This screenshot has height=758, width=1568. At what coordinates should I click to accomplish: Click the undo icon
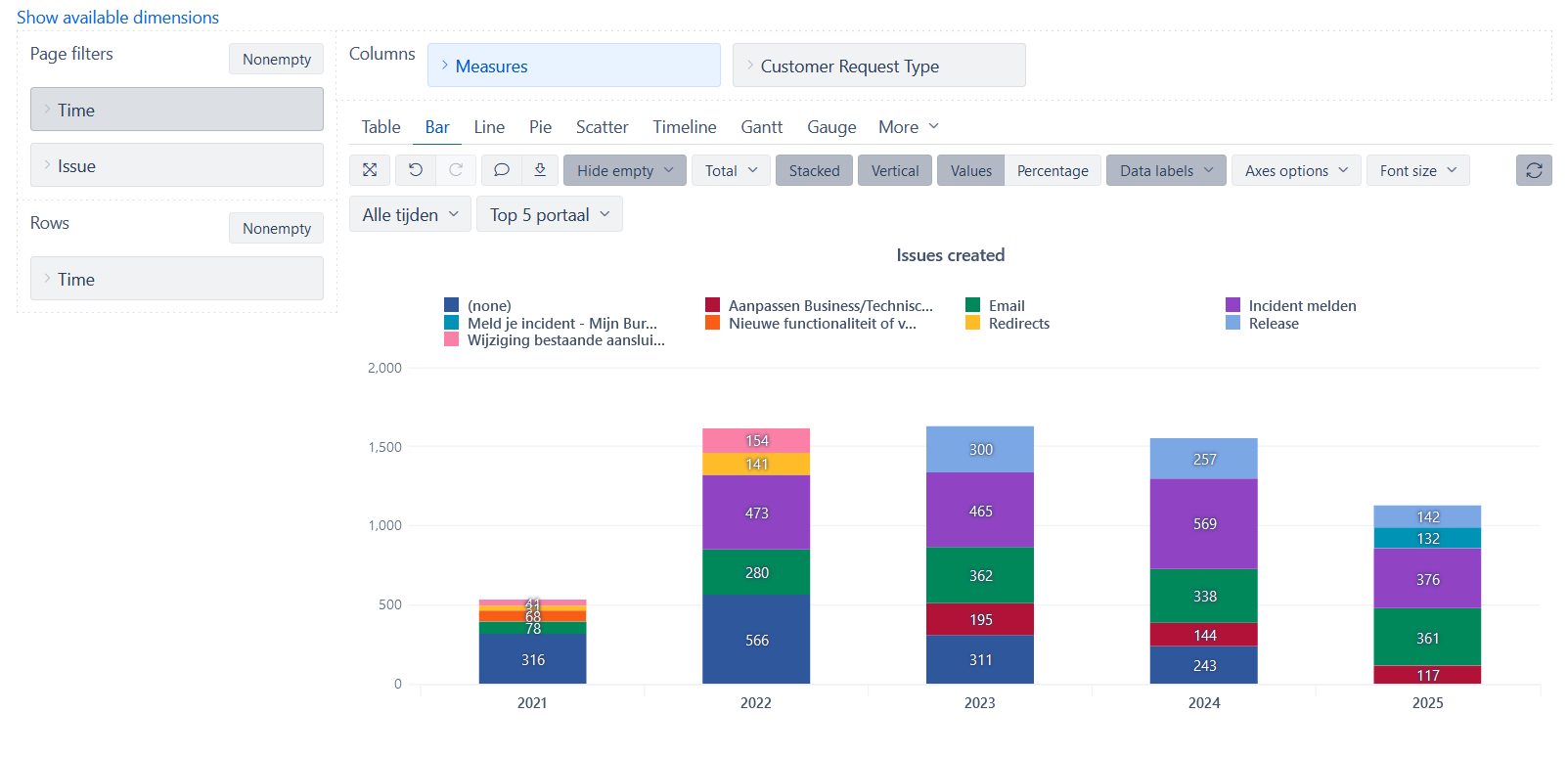tap(416, 170)
